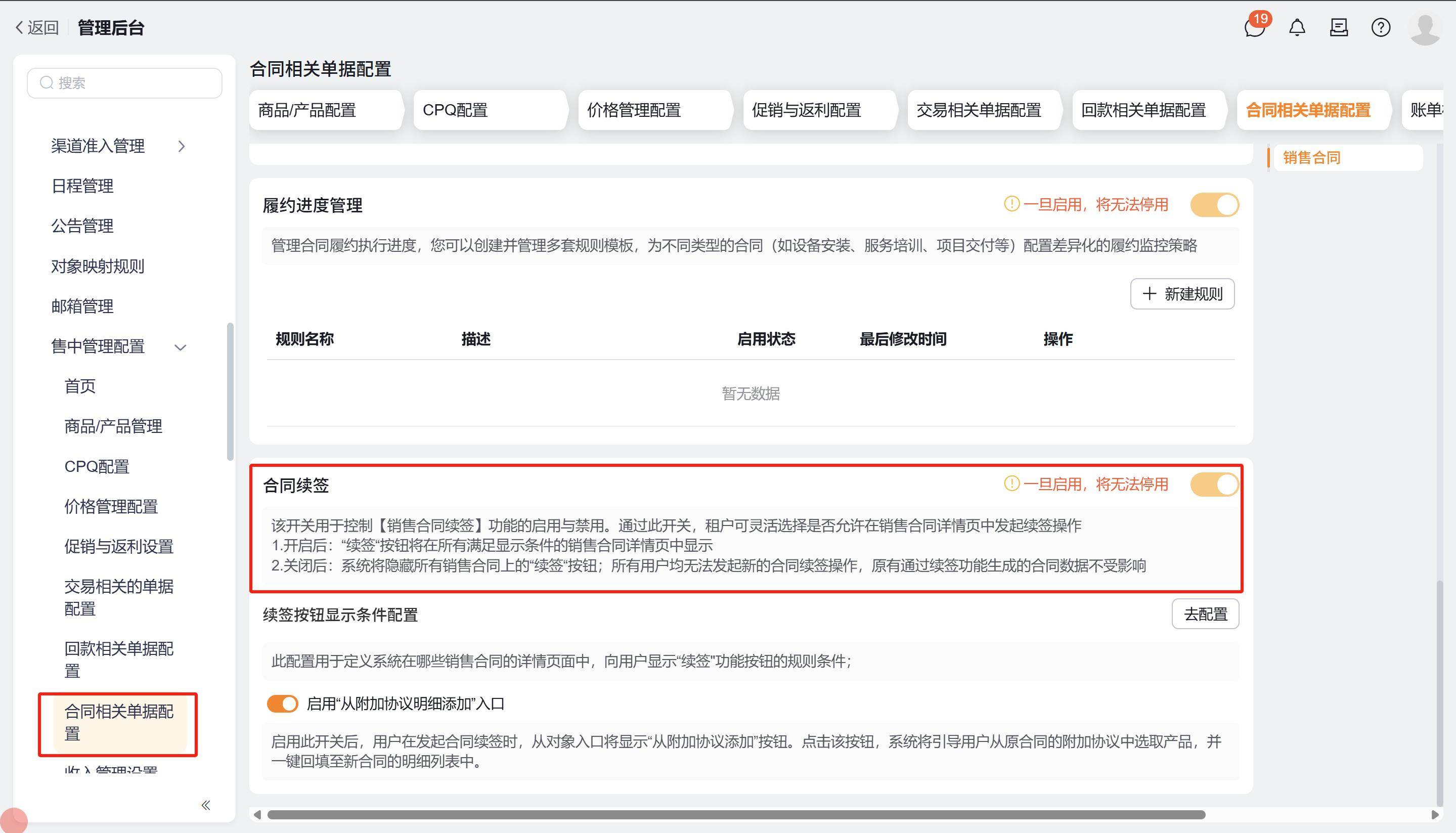1456x833 pixels.
Task: Click the 新建规则 button
Action: [x=1182, y=294]
